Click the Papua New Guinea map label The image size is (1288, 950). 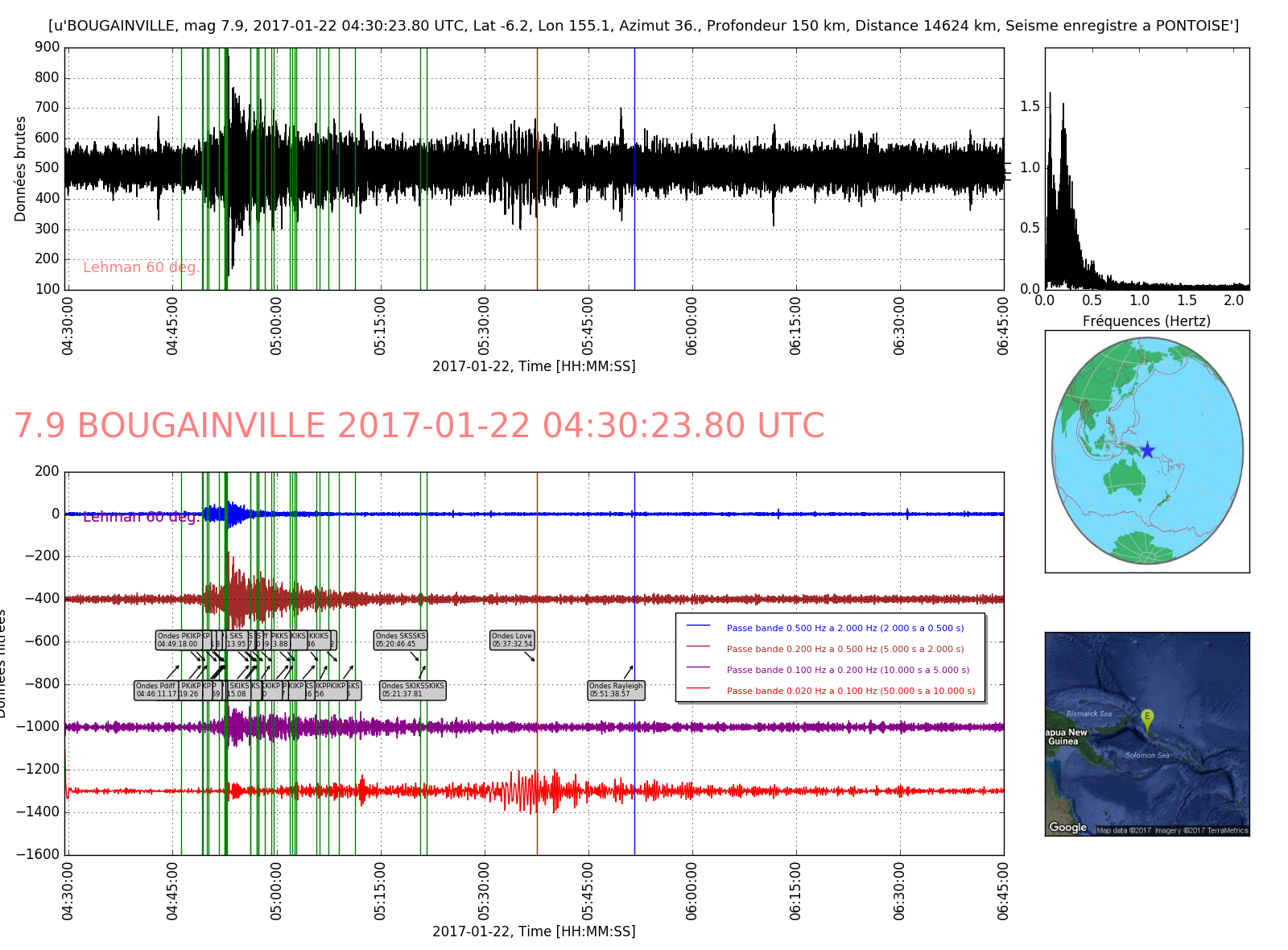click(x=1066, y=737)
